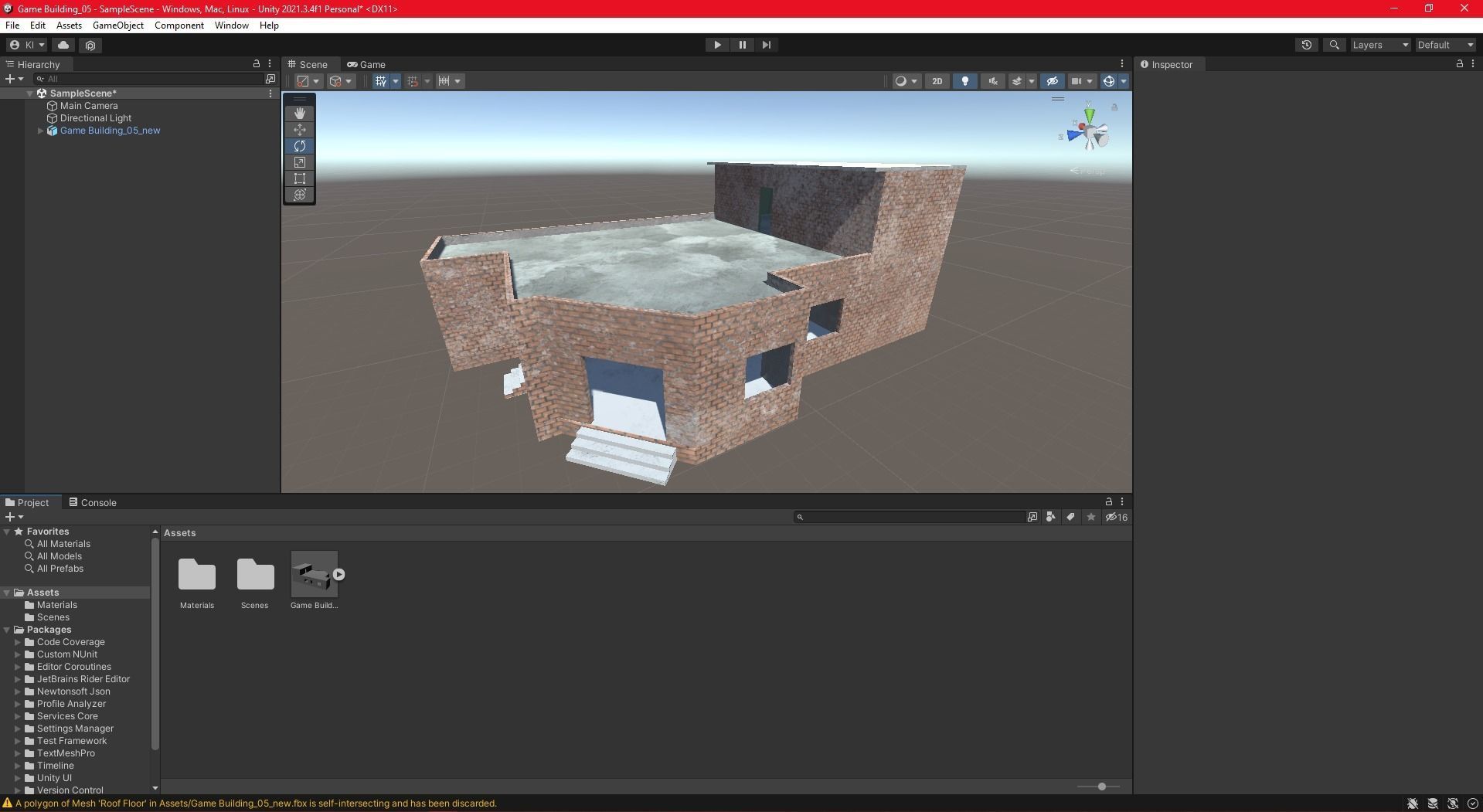1483x812 pixels.
Task: Open Undo History icon
Action: [1307, 45]
